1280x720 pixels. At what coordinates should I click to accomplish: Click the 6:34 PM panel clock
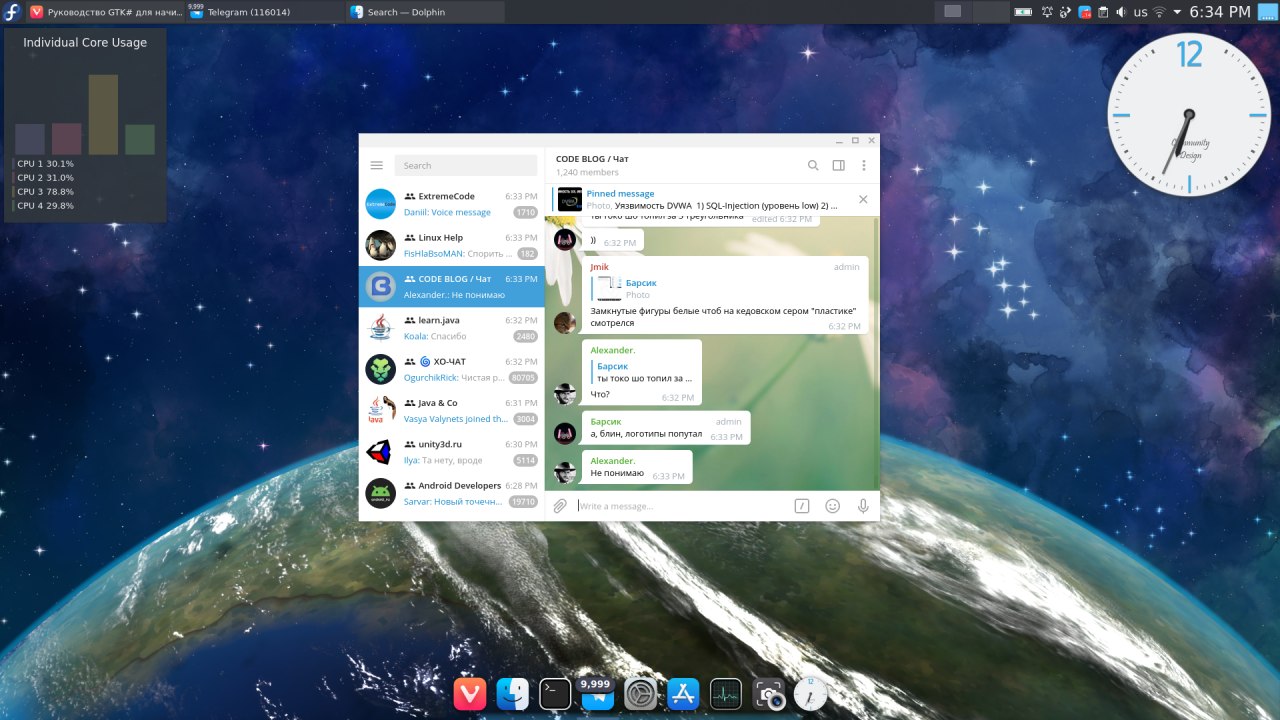tap(1220, 12)
